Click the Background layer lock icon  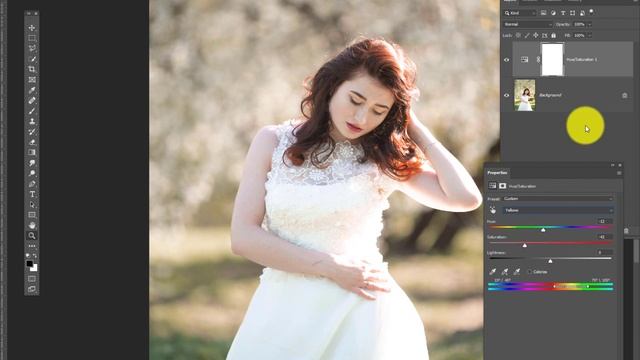pos(624,96)
